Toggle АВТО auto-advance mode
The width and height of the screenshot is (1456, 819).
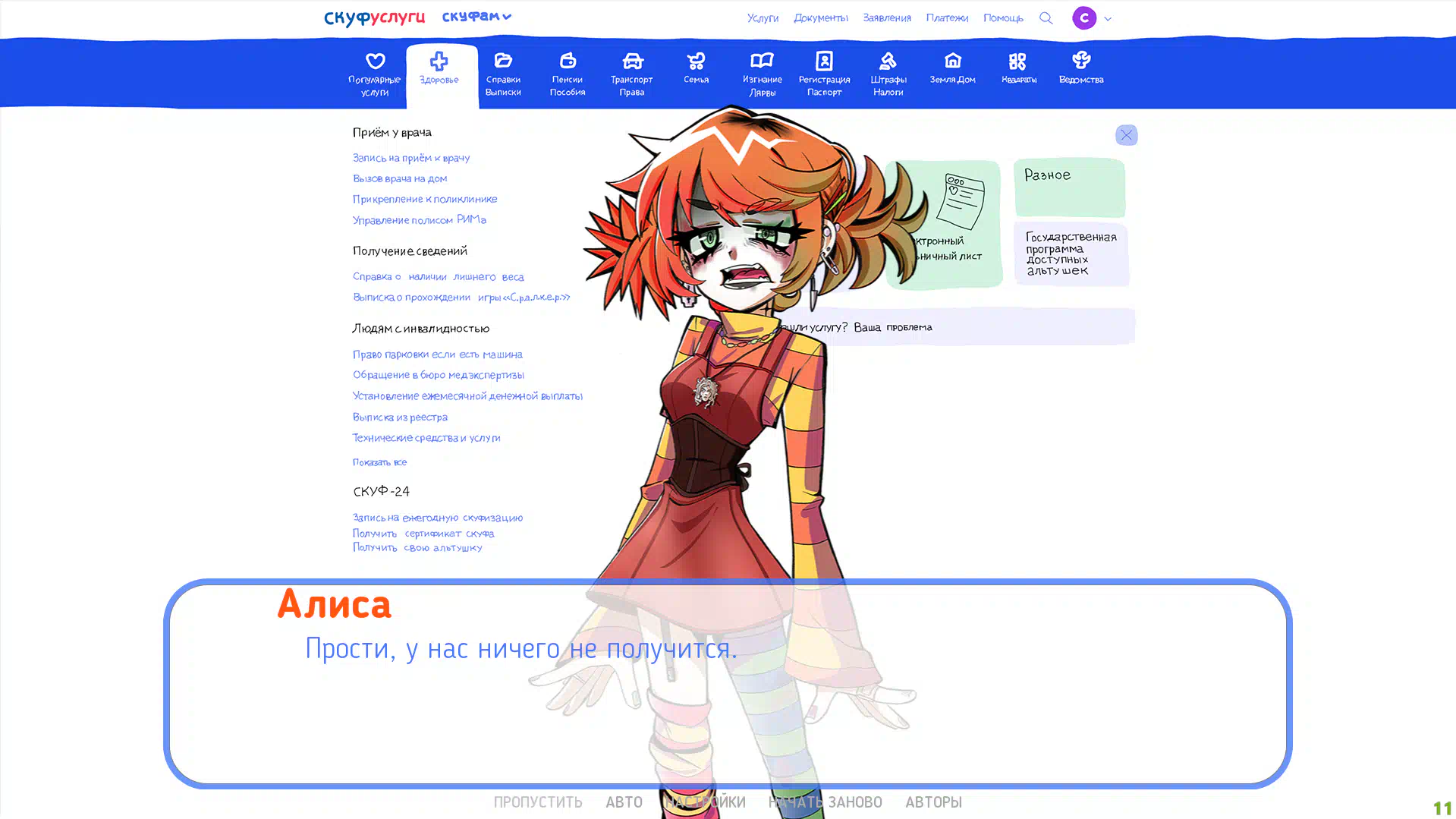tap(624, 802)
